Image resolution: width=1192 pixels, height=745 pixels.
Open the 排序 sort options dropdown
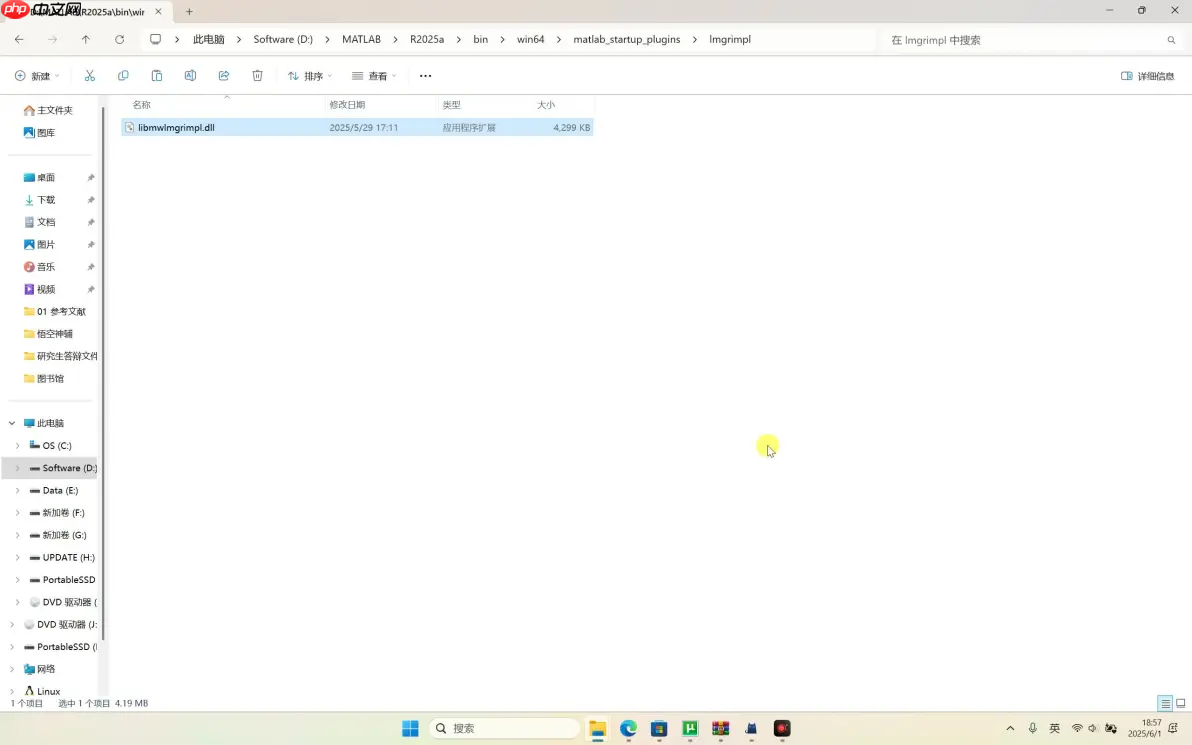click(311, 75)
